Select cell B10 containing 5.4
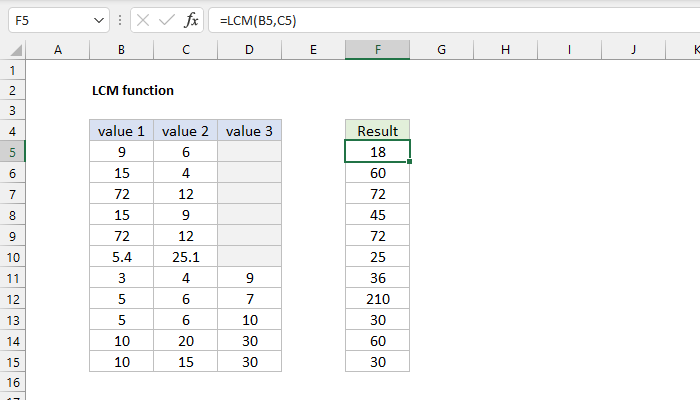700x400 pixels. tap(121, 257)
